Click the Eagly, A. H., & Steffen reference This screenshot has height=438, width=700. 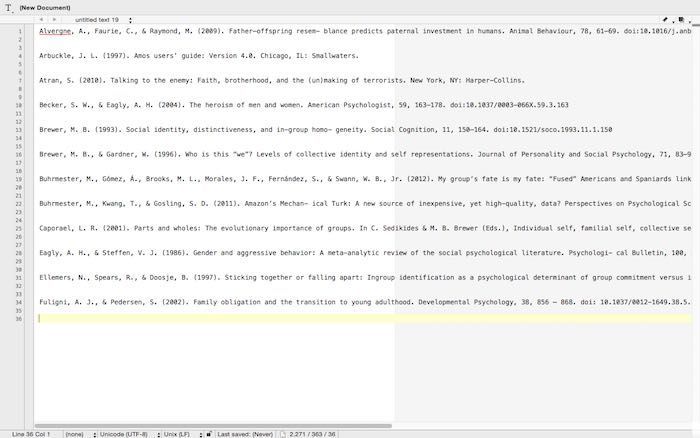tap(365, 253)
